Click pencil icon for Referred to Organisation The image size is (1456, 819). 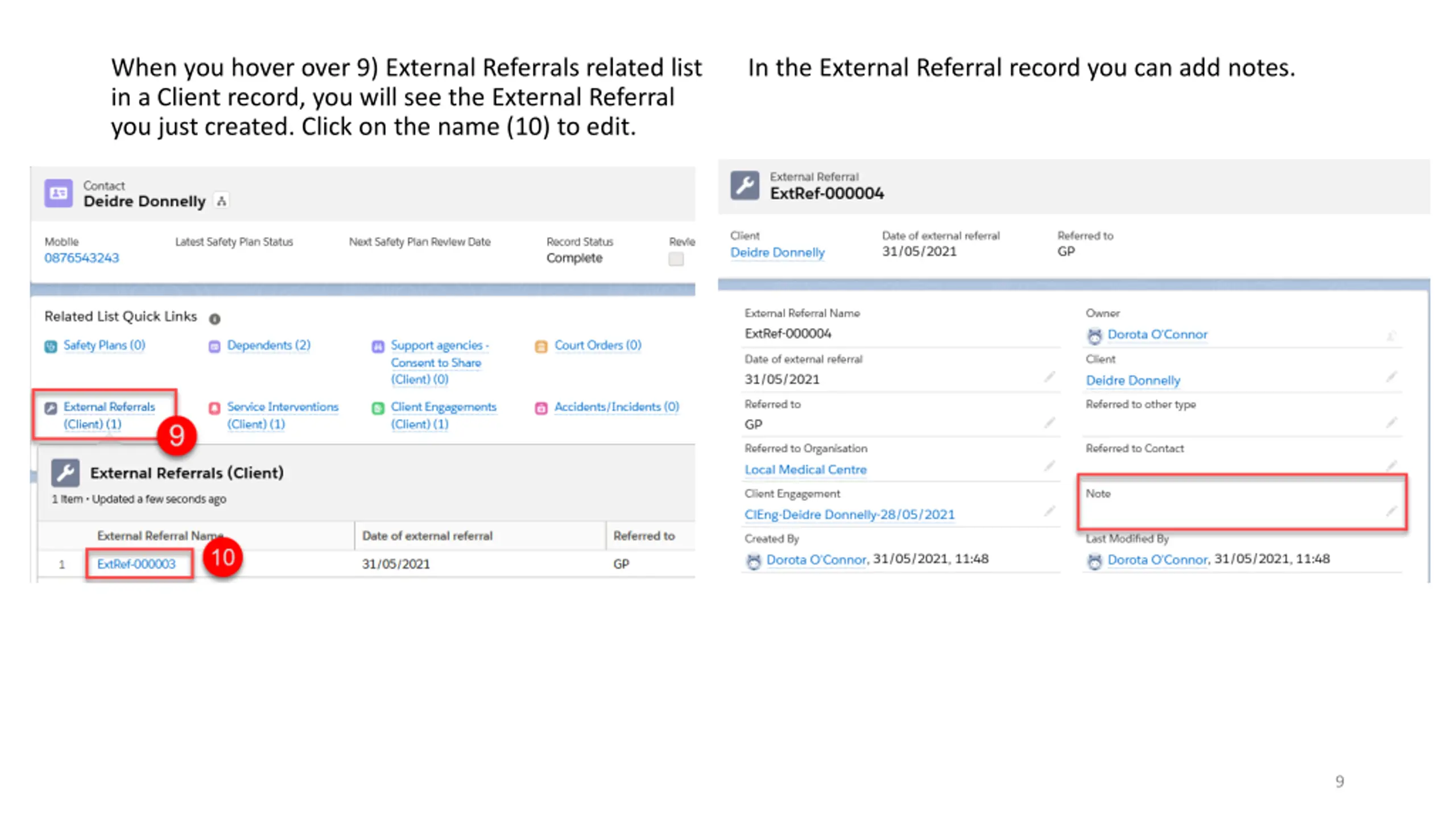pyautogui.click(x=1049, y=466)
